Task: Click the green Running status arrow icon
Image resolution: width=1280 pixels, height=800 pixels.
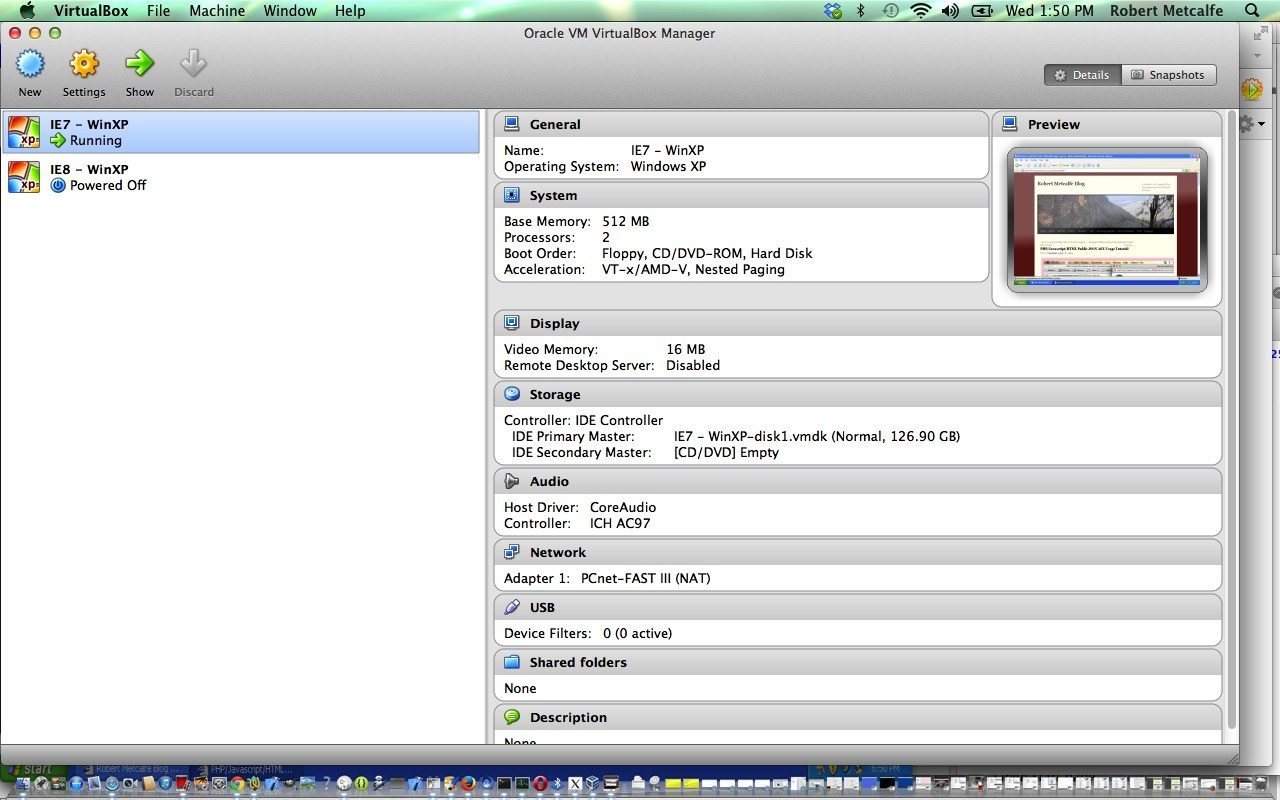Action: (58, 141)
